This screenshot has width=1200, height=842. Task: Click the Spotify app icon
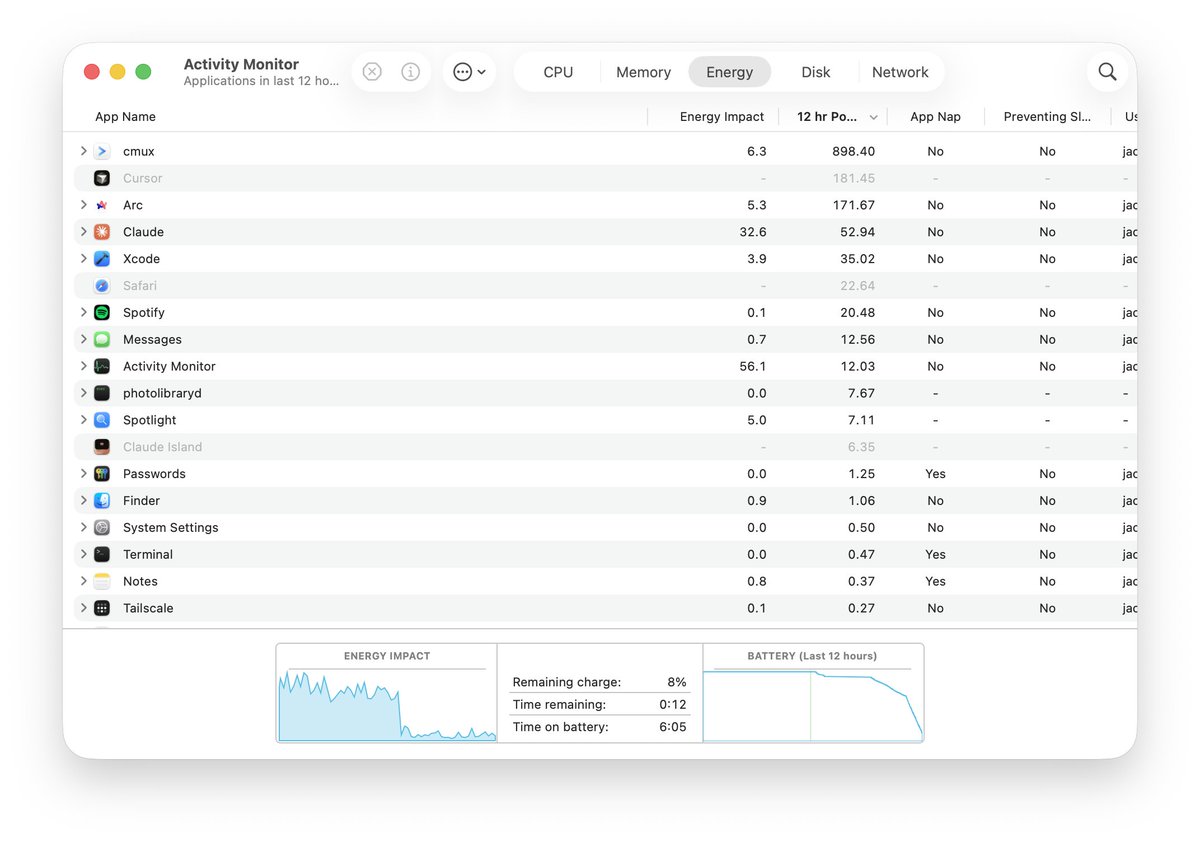pos(102,313)
